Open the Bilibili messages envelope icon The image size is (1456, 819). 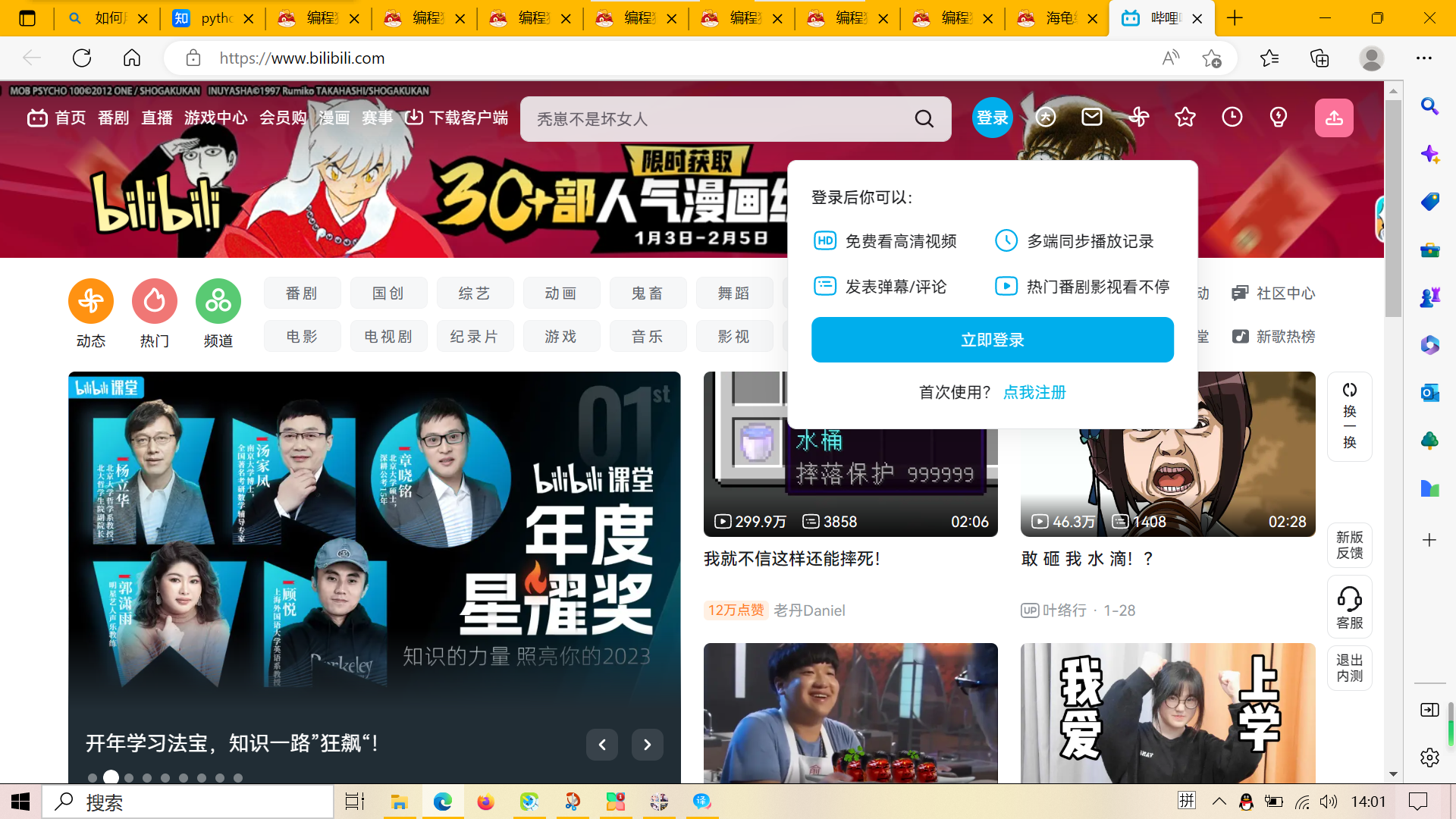[x=1092, y=117]
